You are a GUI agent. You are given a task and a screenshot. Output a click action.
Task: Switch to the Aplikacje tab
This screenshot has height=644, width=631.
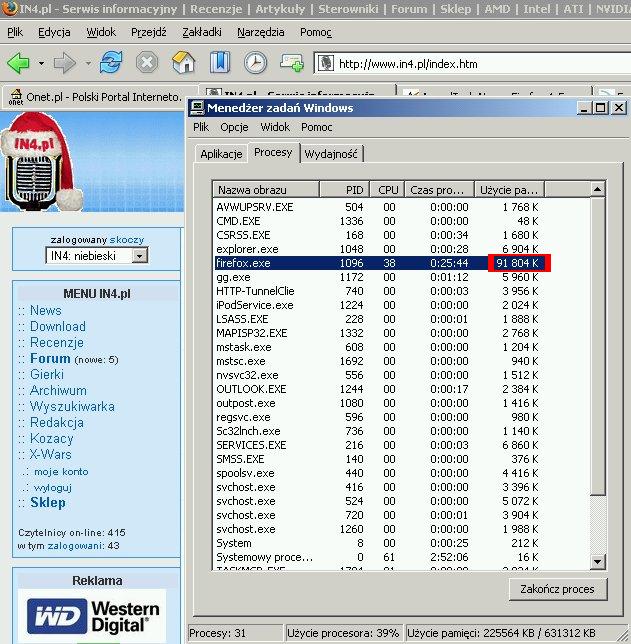tap(221, 154)
